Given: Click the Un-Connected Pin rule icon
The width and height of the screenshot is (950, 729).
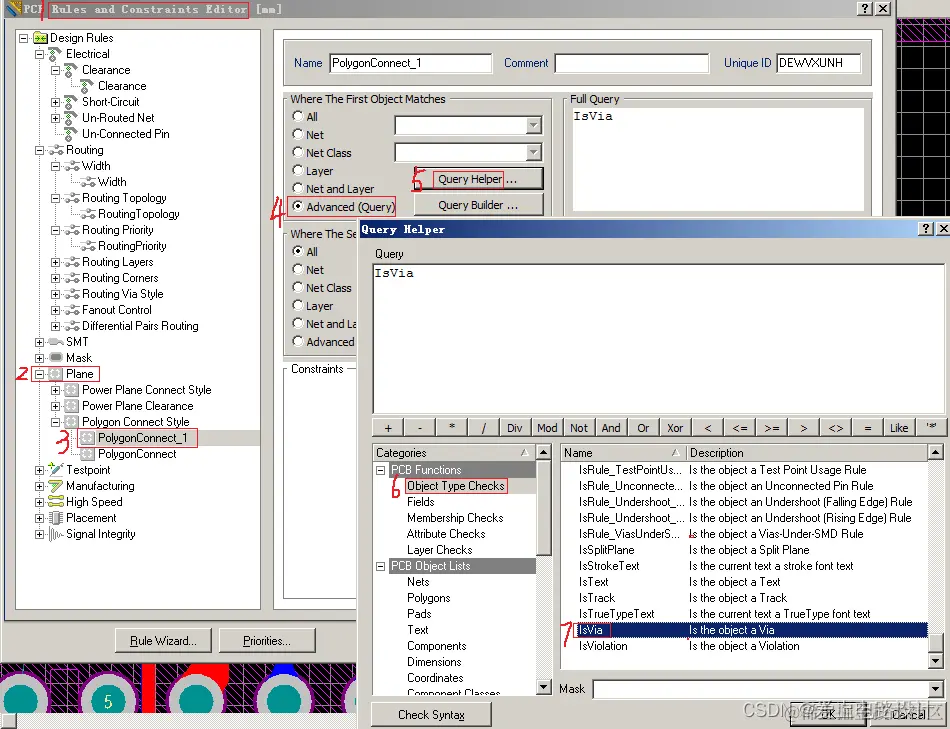Looking at the screenshot, I should [71, 134].
